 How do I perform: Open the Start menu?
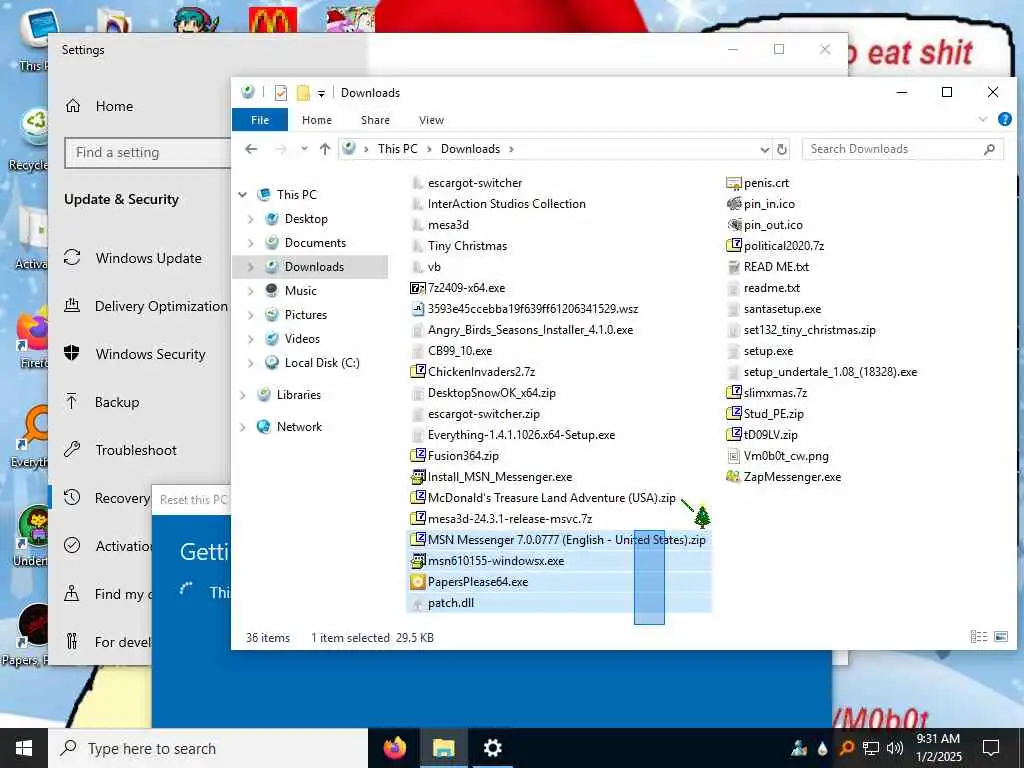pos(24,748)
